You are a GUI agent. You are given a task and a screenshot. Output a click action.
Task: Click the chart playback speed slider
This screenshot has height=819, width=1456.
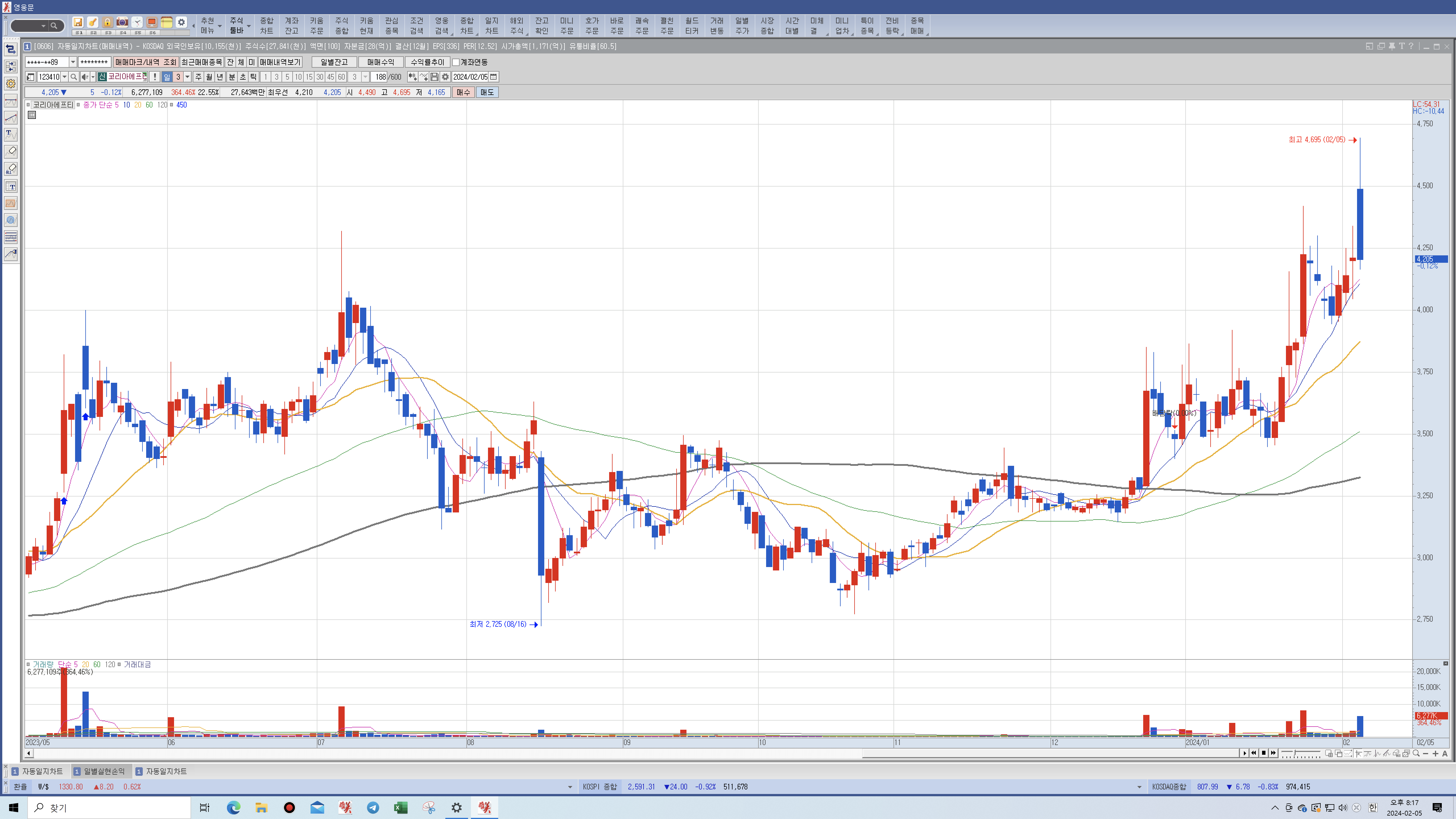[x=1300, y=753]
